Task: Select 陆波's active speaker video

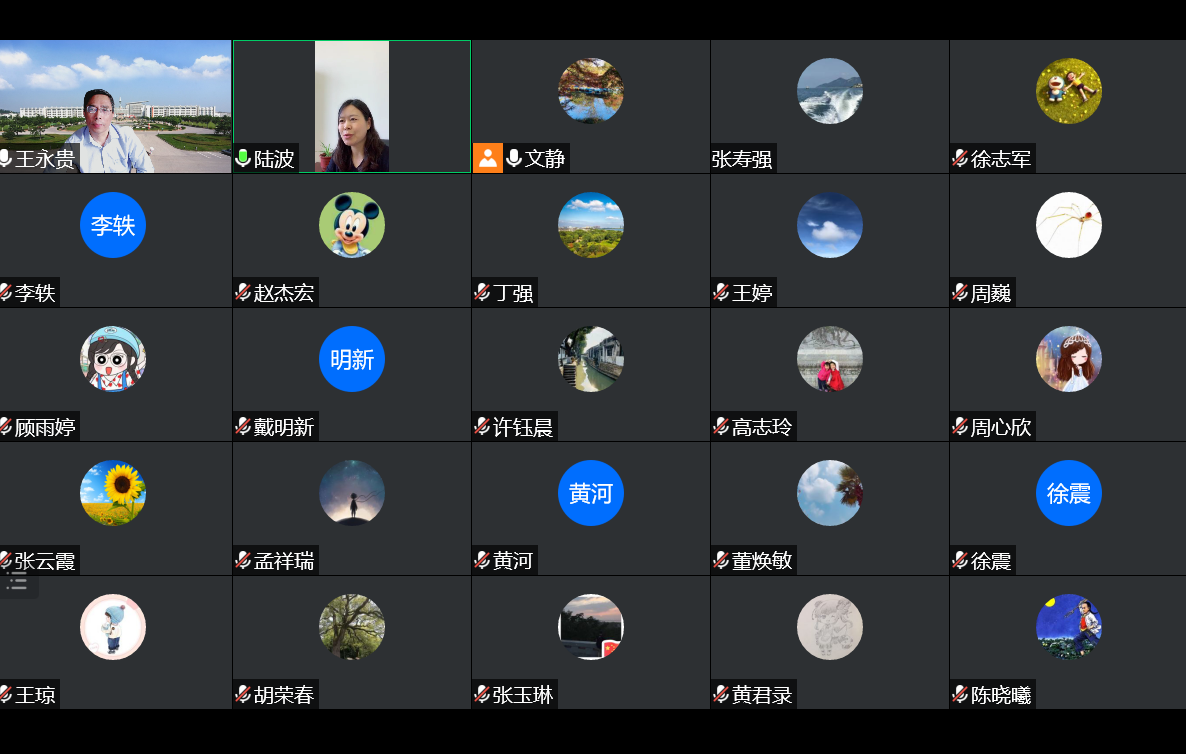Action: 352,107
